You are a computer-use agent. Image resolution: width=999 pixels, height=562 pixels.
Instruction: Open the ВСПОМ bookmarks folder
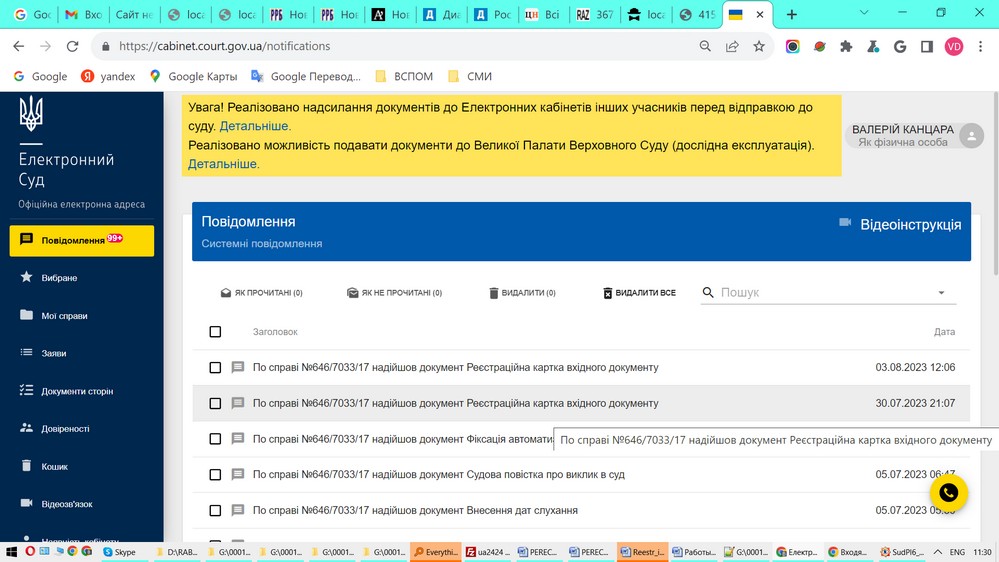click(x=404, y=76)
